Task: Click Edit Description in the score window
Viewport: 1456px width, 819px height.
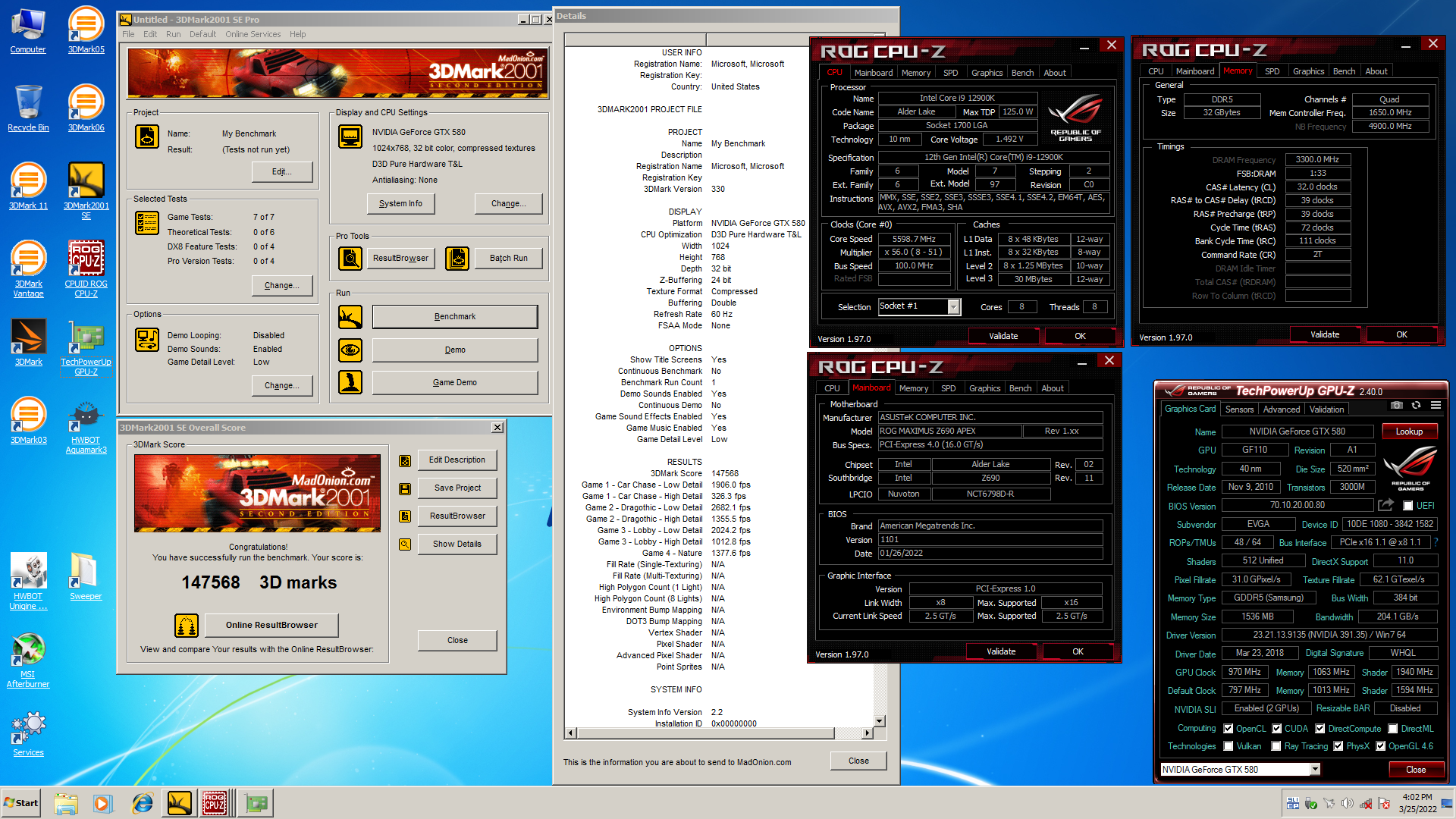Action: point(457,460)
